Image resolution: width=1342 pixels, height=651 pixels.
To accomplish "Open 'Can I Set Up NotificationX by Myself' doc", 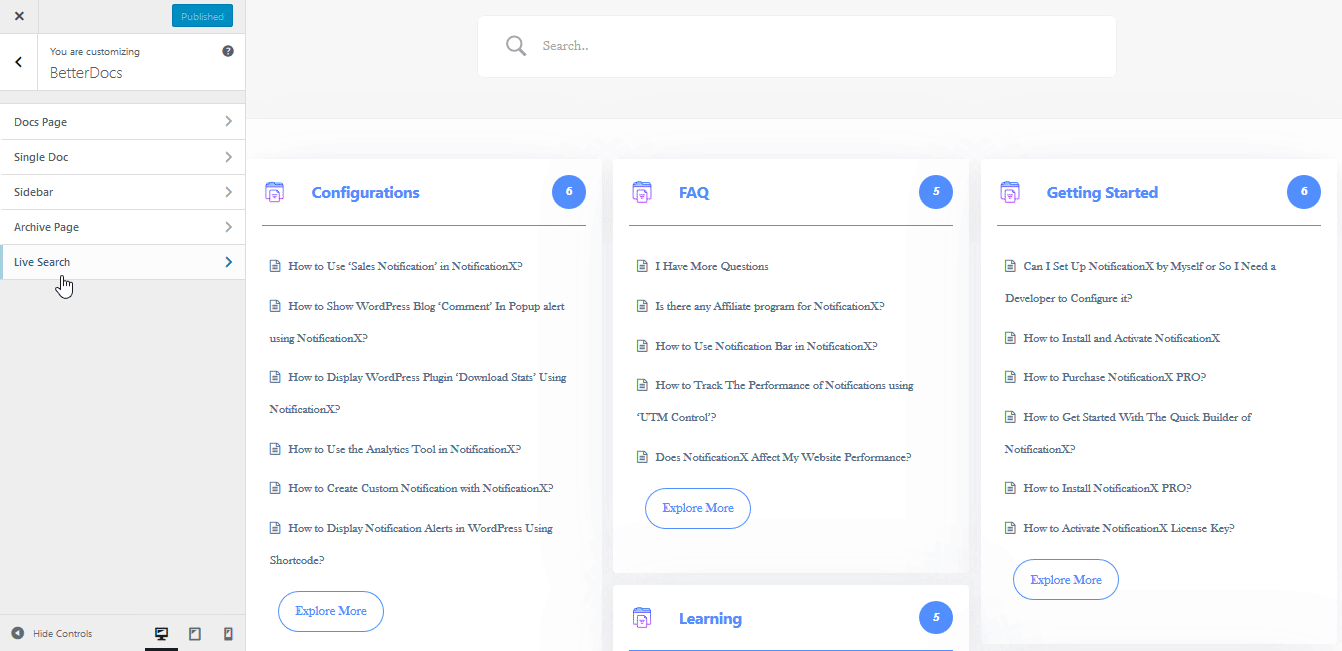I will click(x=1140, y=282).
